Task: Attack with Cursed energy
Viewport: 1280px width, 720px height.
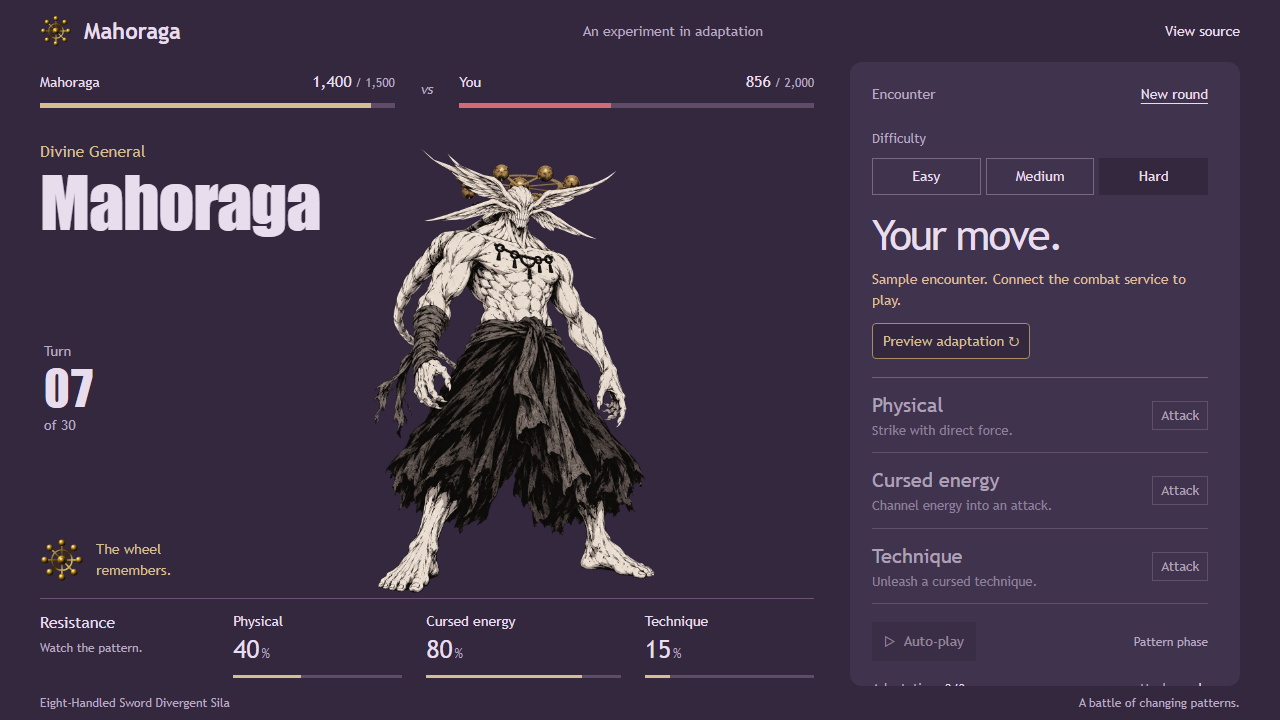Action: [1180, 490]
